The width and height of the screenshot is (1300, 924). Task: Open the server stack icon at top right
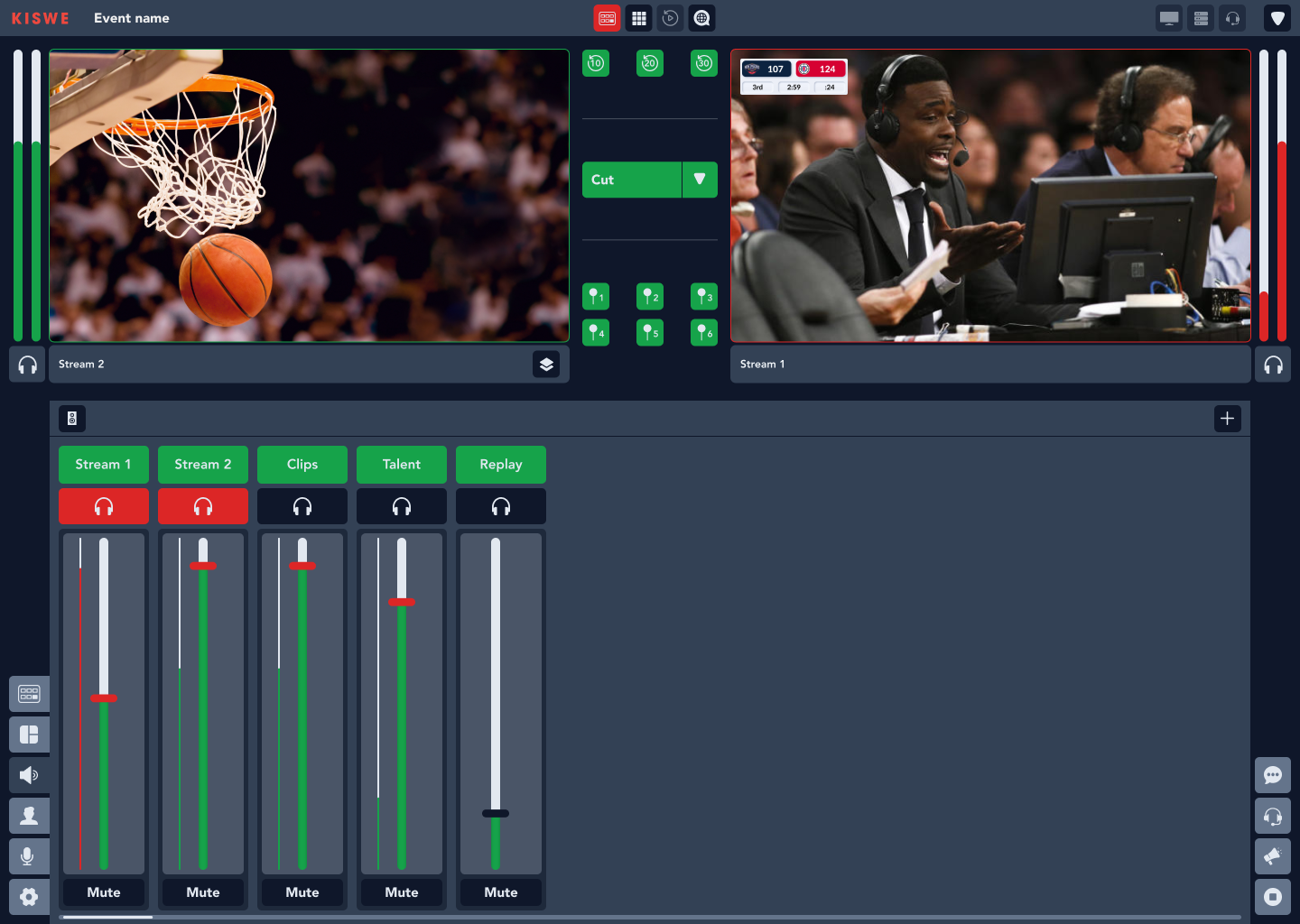pos(1201,18)
